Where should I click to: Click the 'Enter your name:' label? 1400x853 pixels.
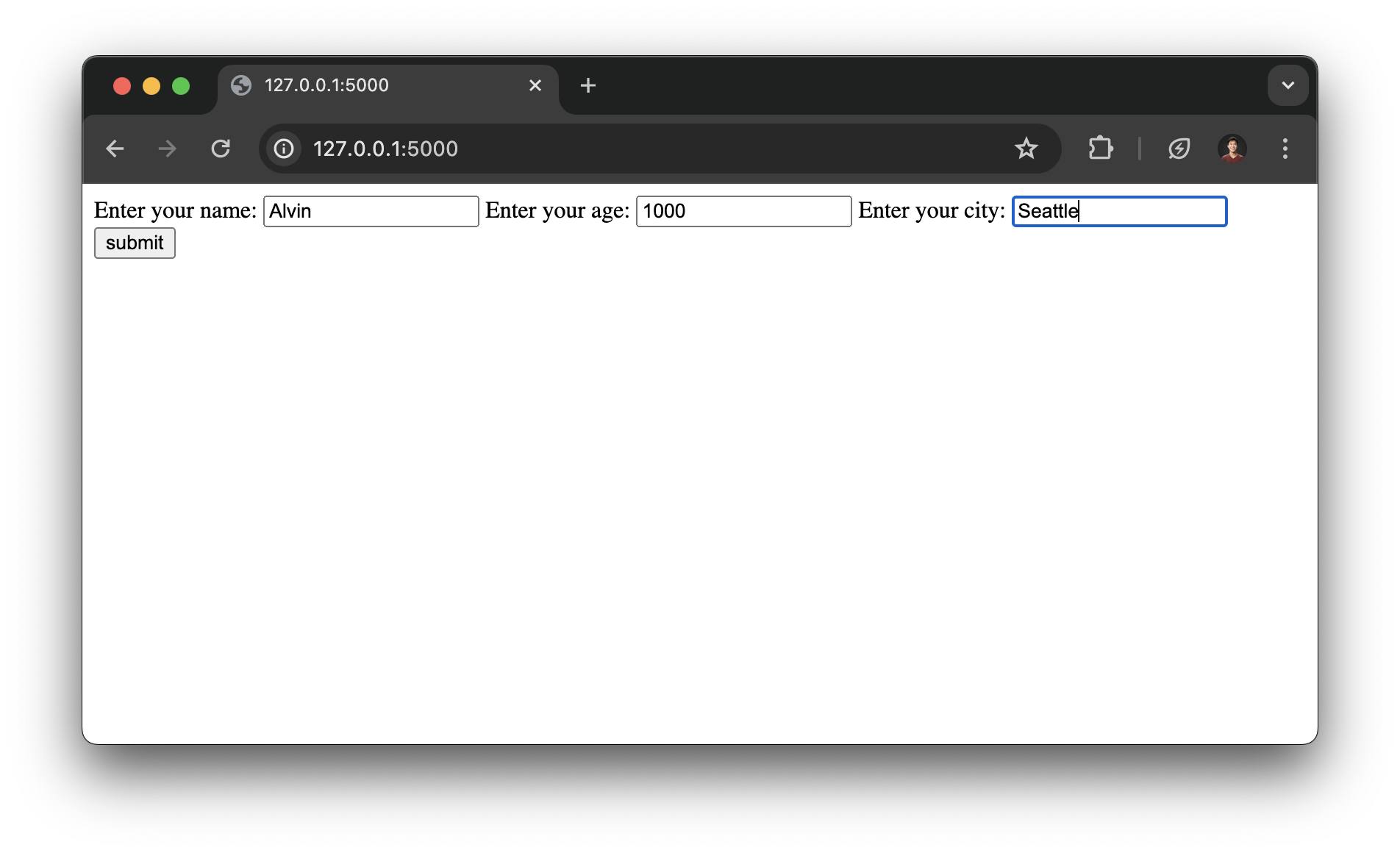coord(175,211)
